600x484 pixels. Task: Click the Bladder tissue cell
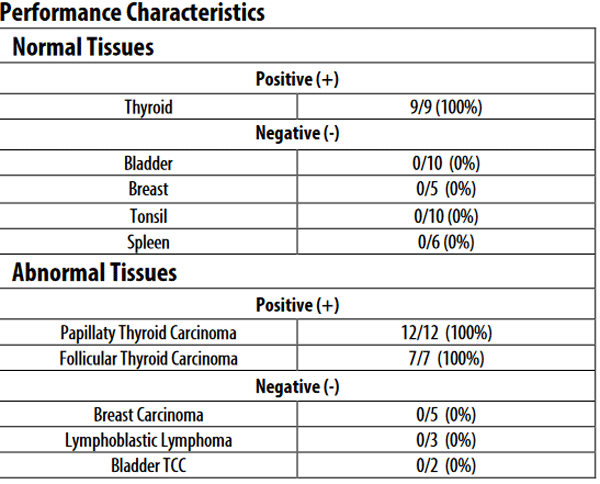148,162
